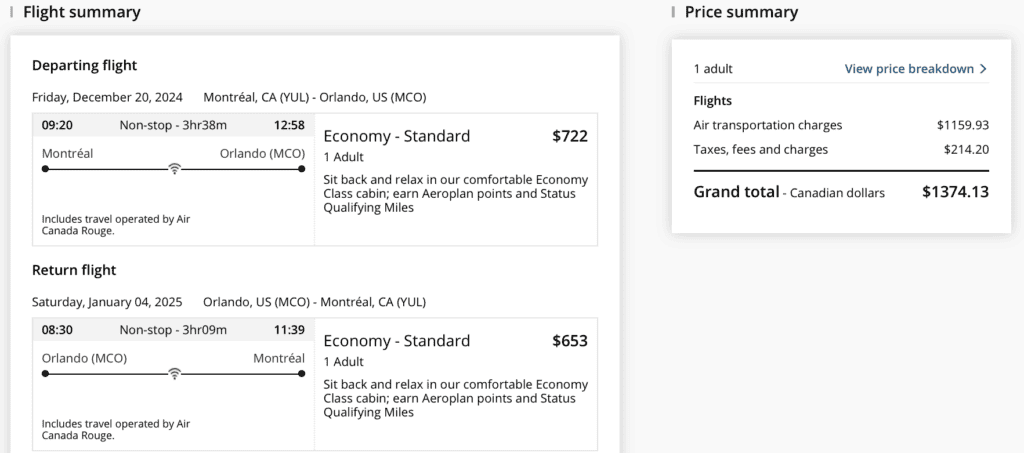Open the View price breakdown link
The height and width of the screenshot is (453, 1024).
pyautogui.click(x=909, y=69)
